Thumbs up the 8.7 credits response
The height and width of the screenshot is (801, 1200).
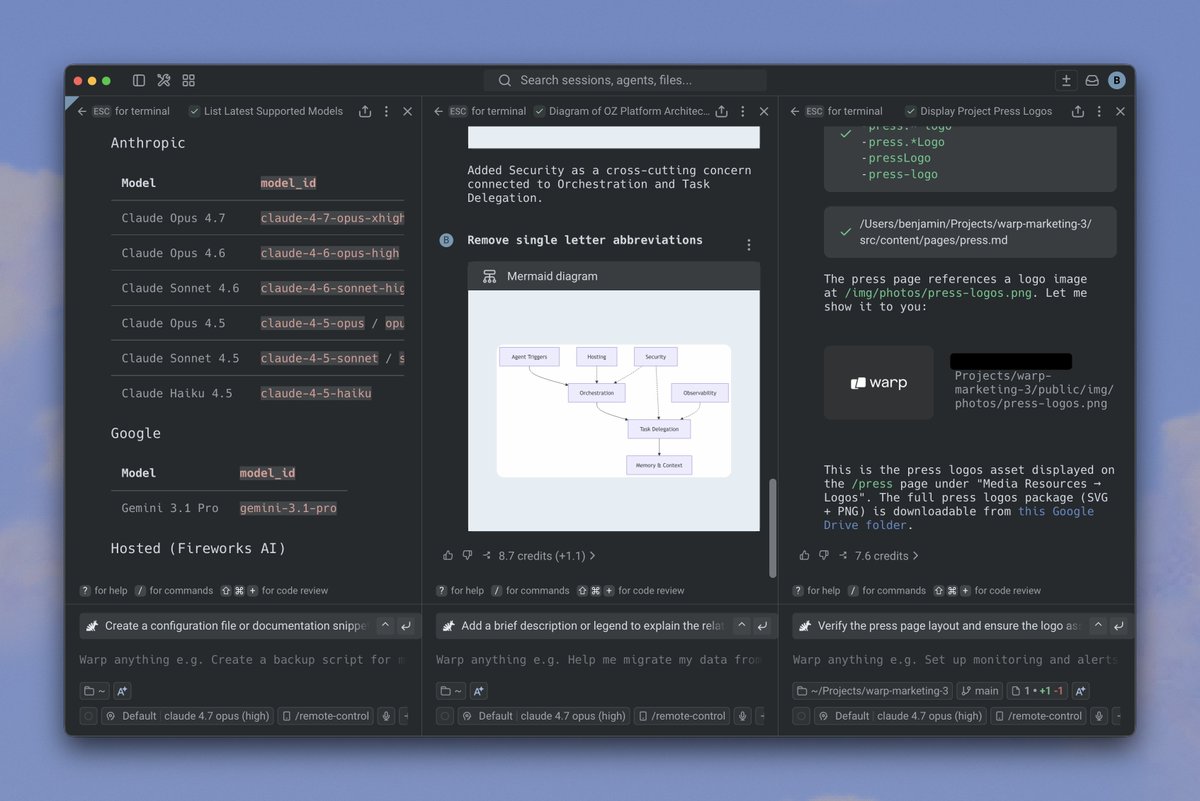click(448, 555)
